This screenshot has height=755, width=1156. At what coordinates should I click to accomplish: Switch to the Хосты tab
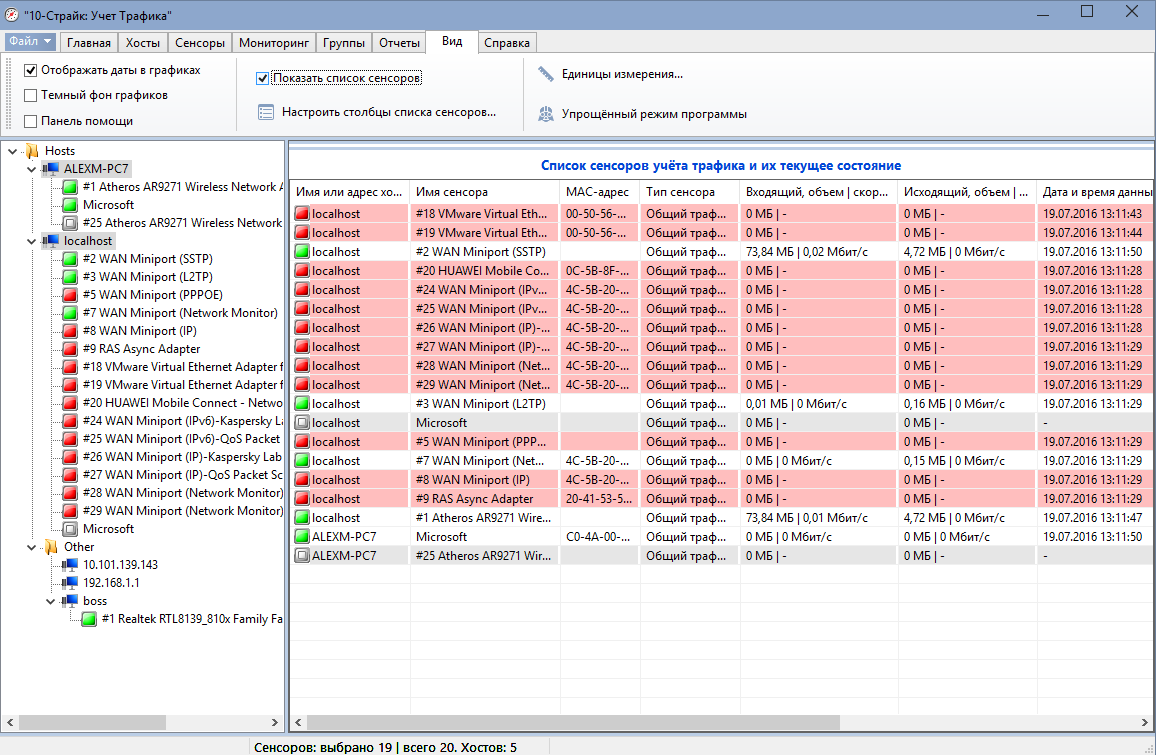click(x=142, y=43)
